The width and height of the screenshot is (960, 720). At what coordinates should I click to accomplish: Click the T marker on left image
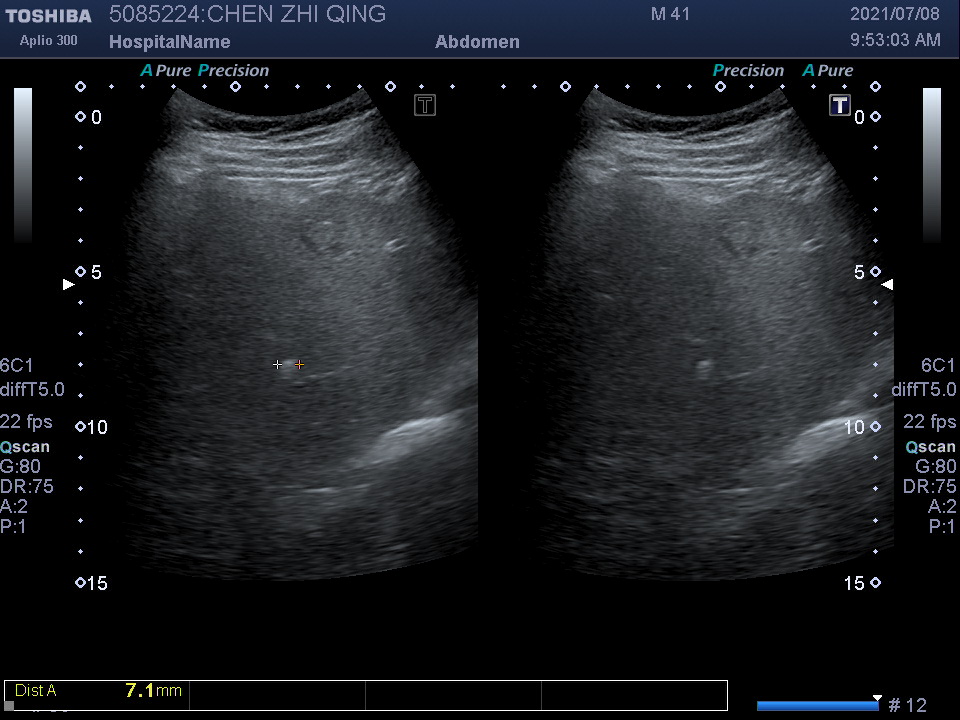[x=425, y=105]
